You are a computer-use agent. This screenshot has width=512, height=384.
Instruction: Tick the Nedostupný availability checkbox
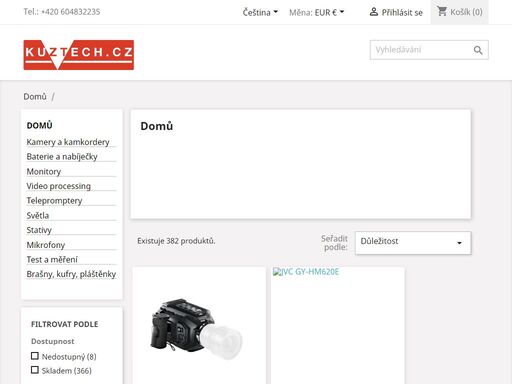click(x=35, y=356)
